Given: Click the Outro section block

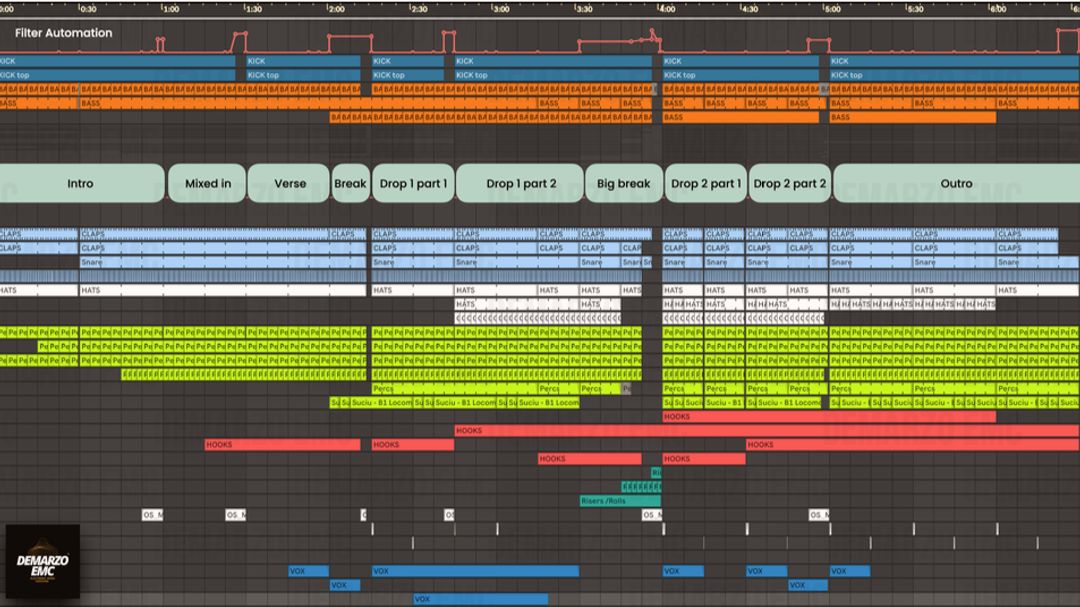Looking at the screenshot, I should click(955, 184).
